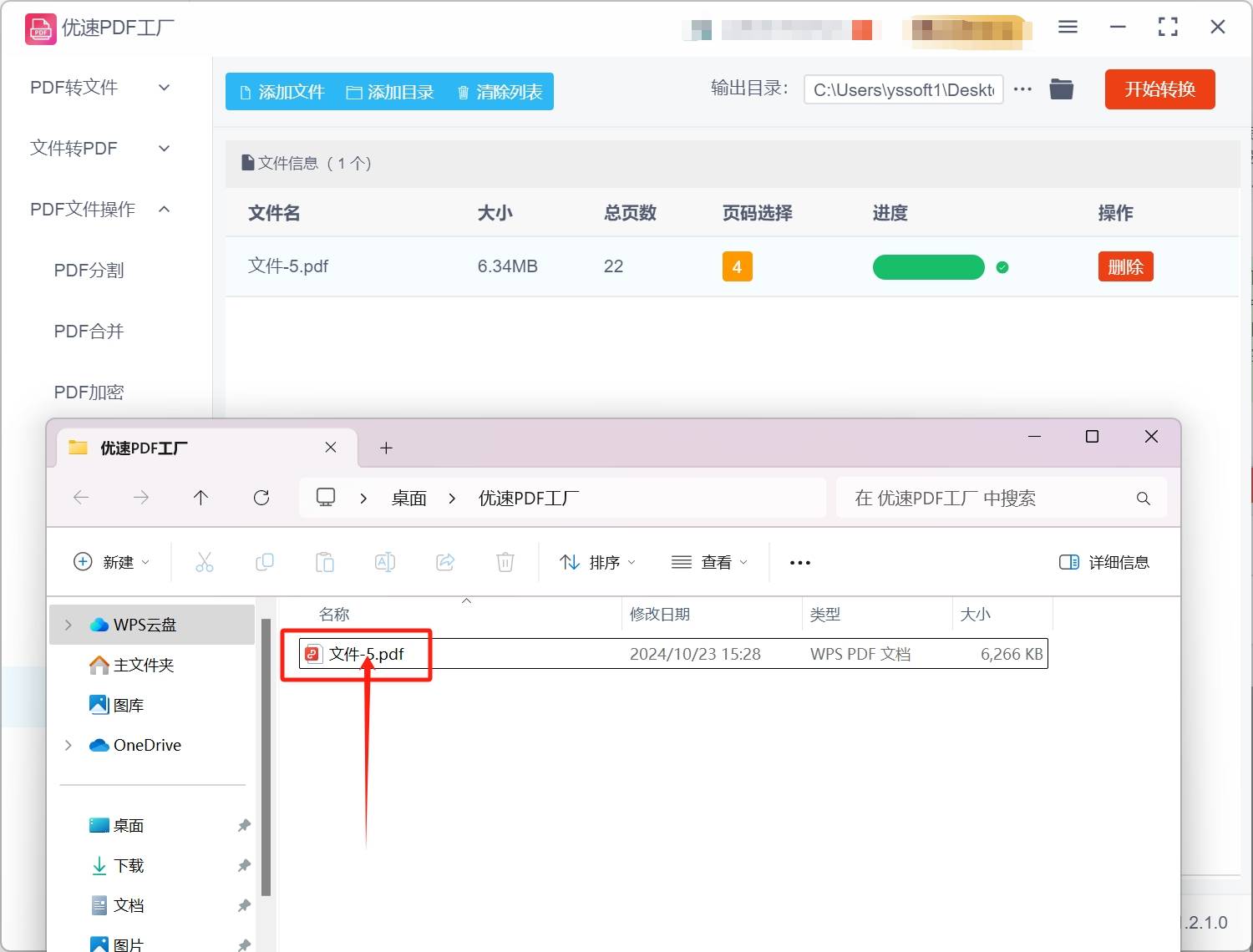Viewport: 1253px width, 952px height.
Task: Open the 新建 dropdown in Explorer
Action: (x=111, y=562)
